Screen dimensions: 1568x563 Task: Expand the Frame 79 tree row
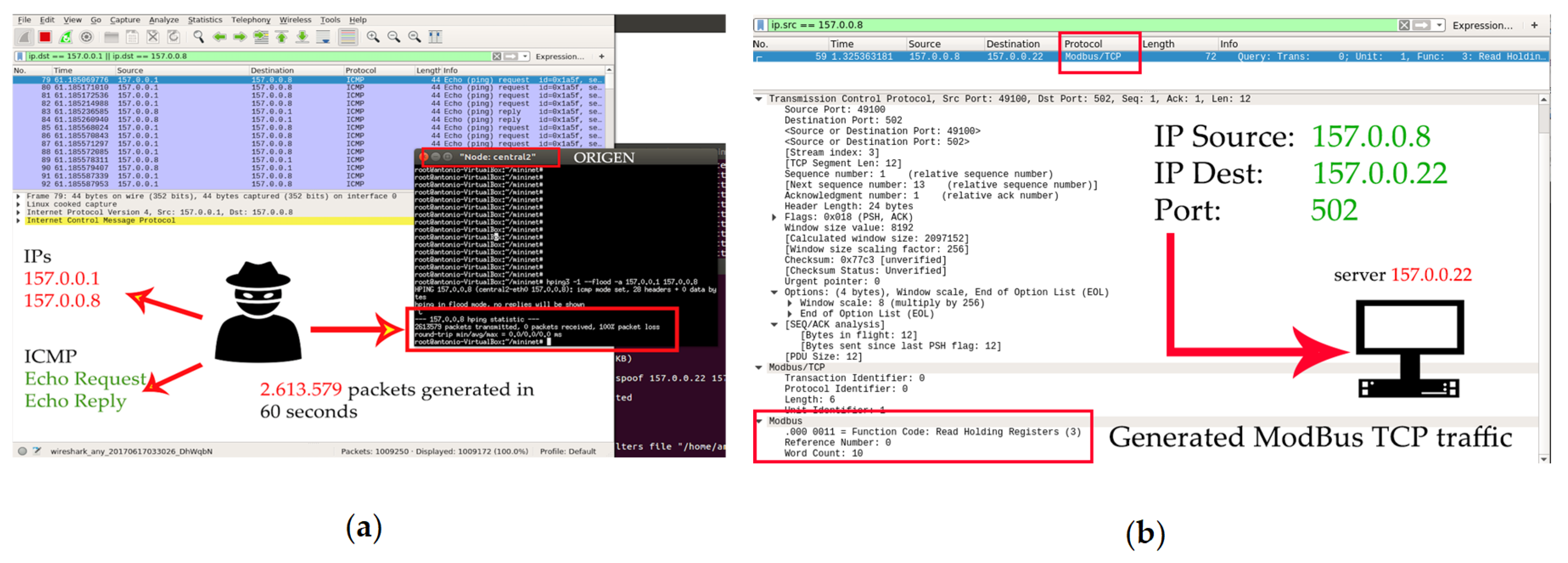coord(18,196)
